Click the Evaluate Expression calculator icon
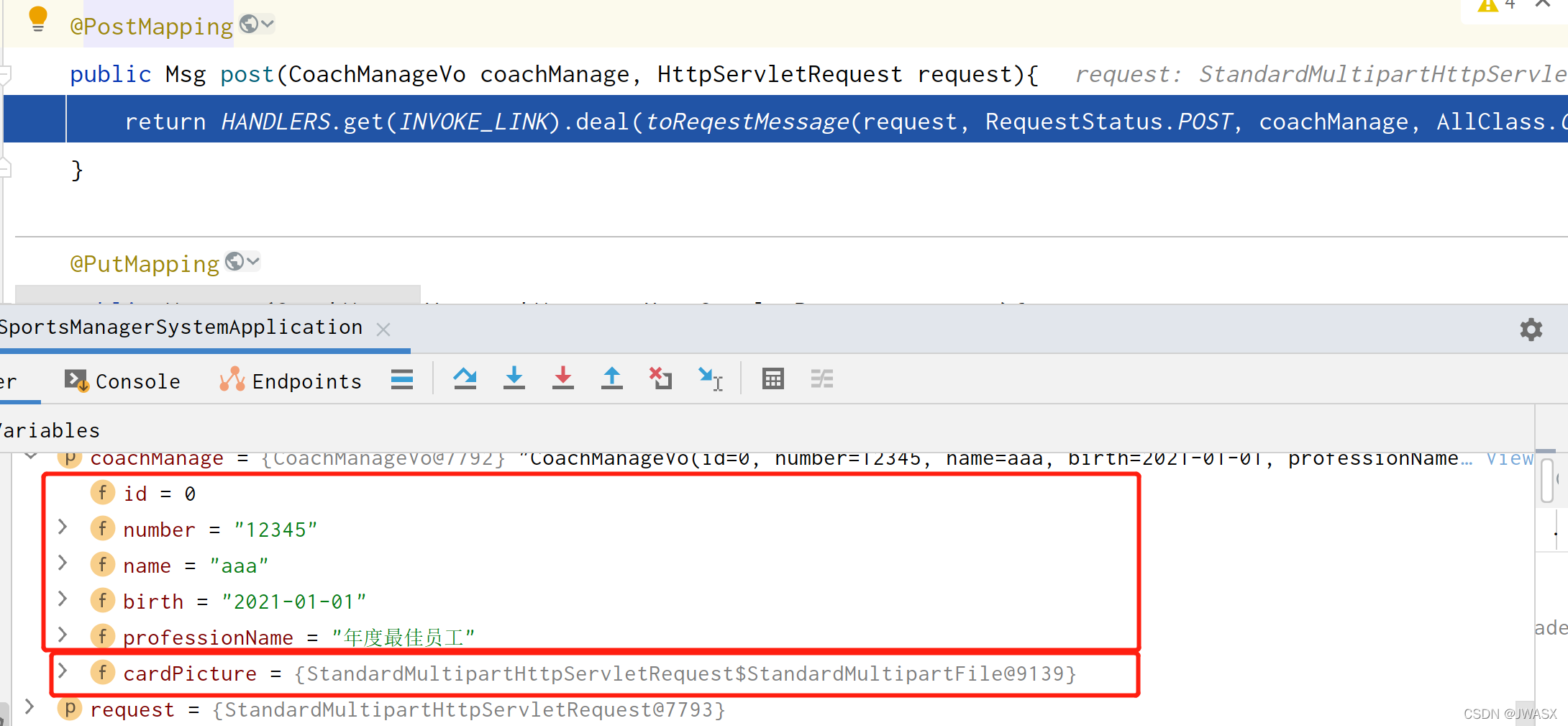Image resolution: width=1568 pixels, height=726 pixels. (x=773, y=378)
